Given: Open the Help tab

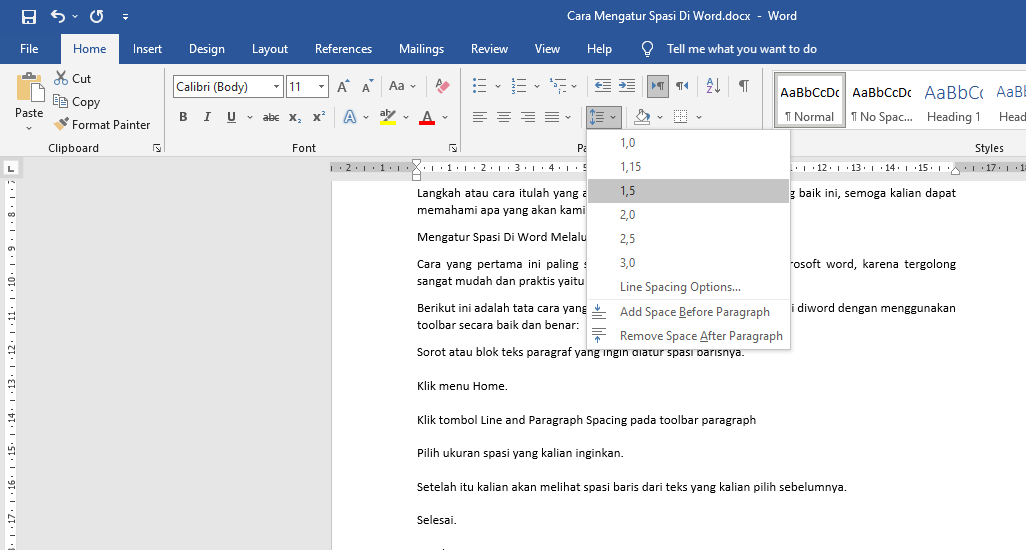Looking at the screenshot, I should [x=599, y=49].
